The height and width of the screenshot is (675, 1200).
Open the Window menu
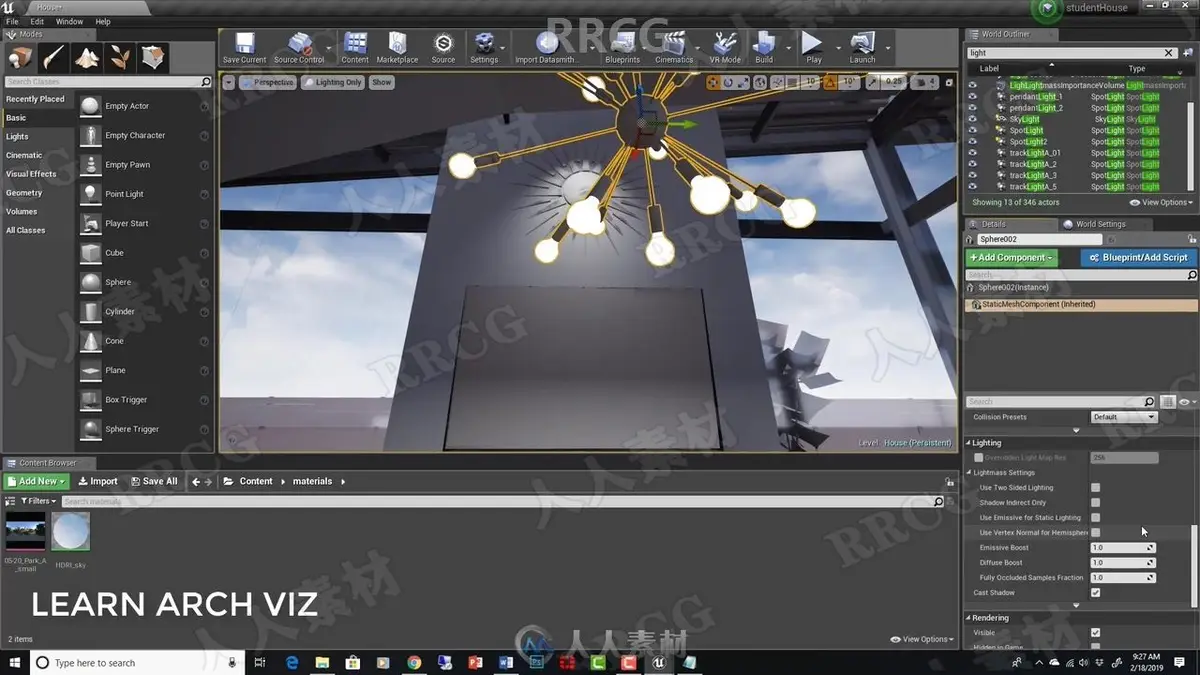[69, 21]
